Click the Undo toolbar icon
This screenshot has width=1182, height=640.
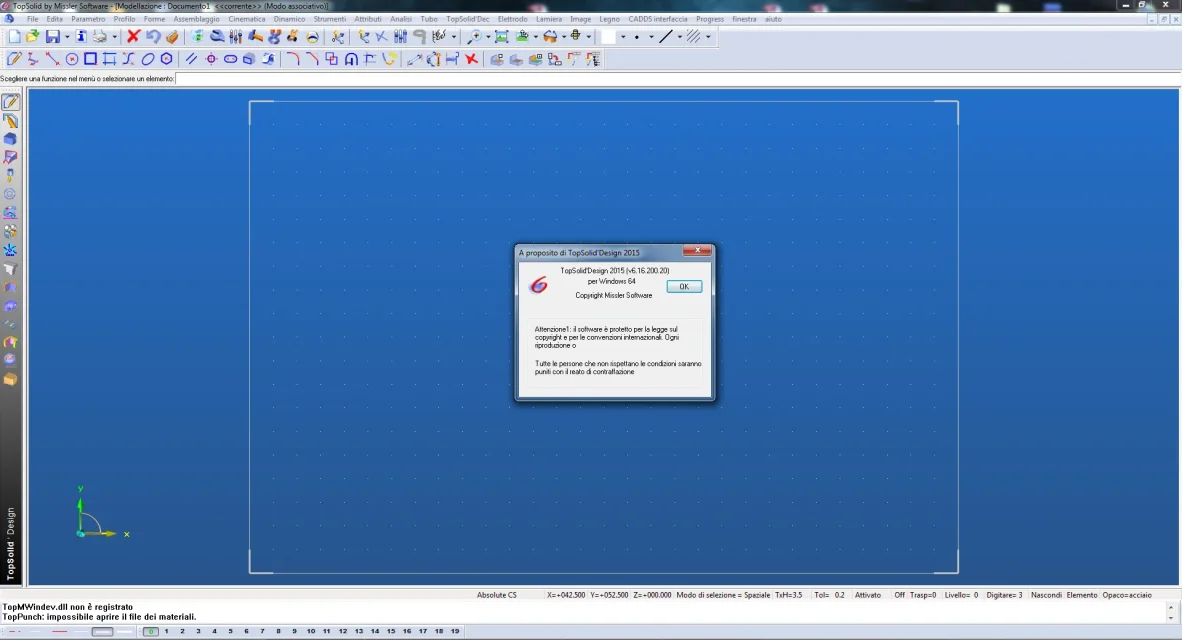point(152,36)
